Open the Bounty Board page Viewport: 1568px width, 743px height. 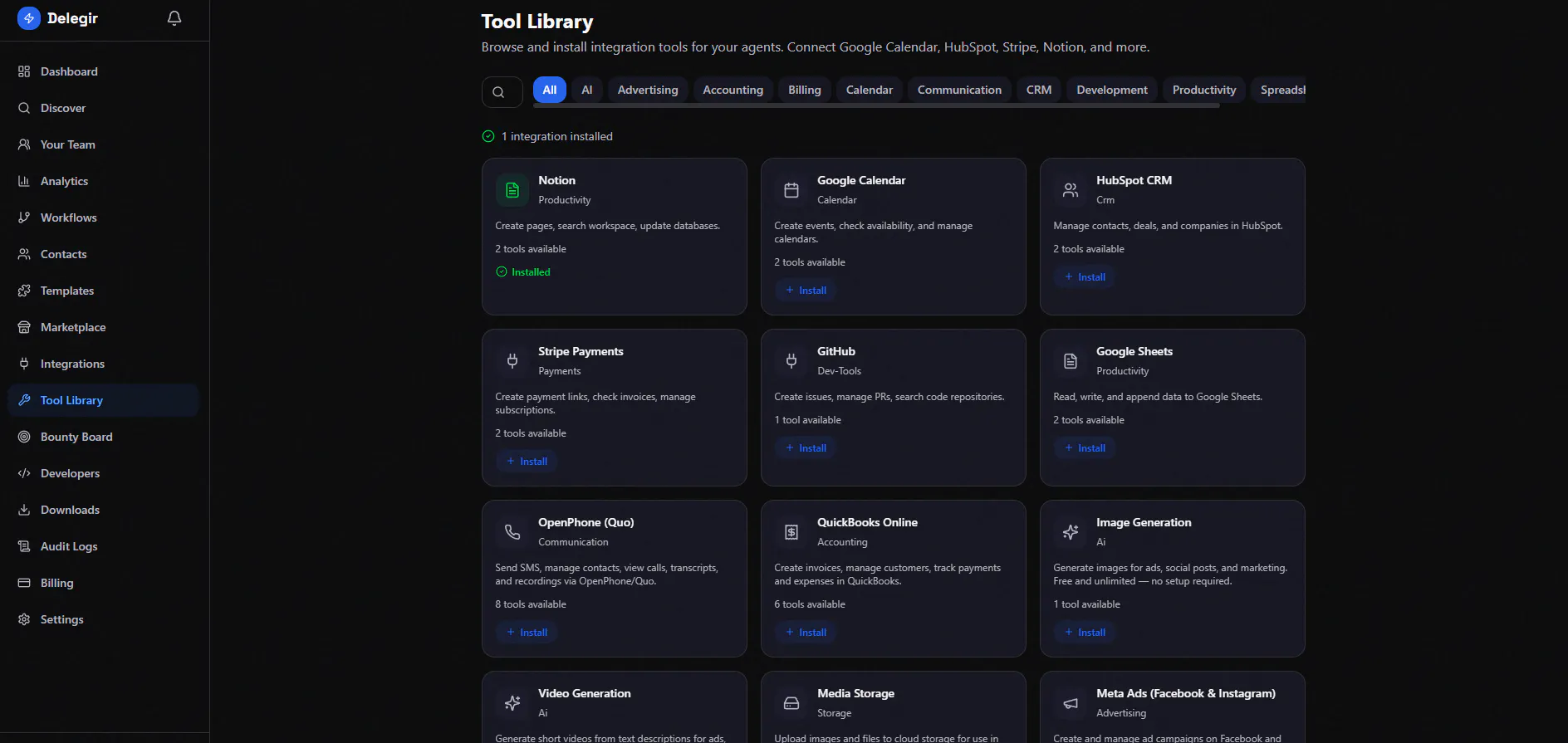pyautogui.click(x=103, y=437)
